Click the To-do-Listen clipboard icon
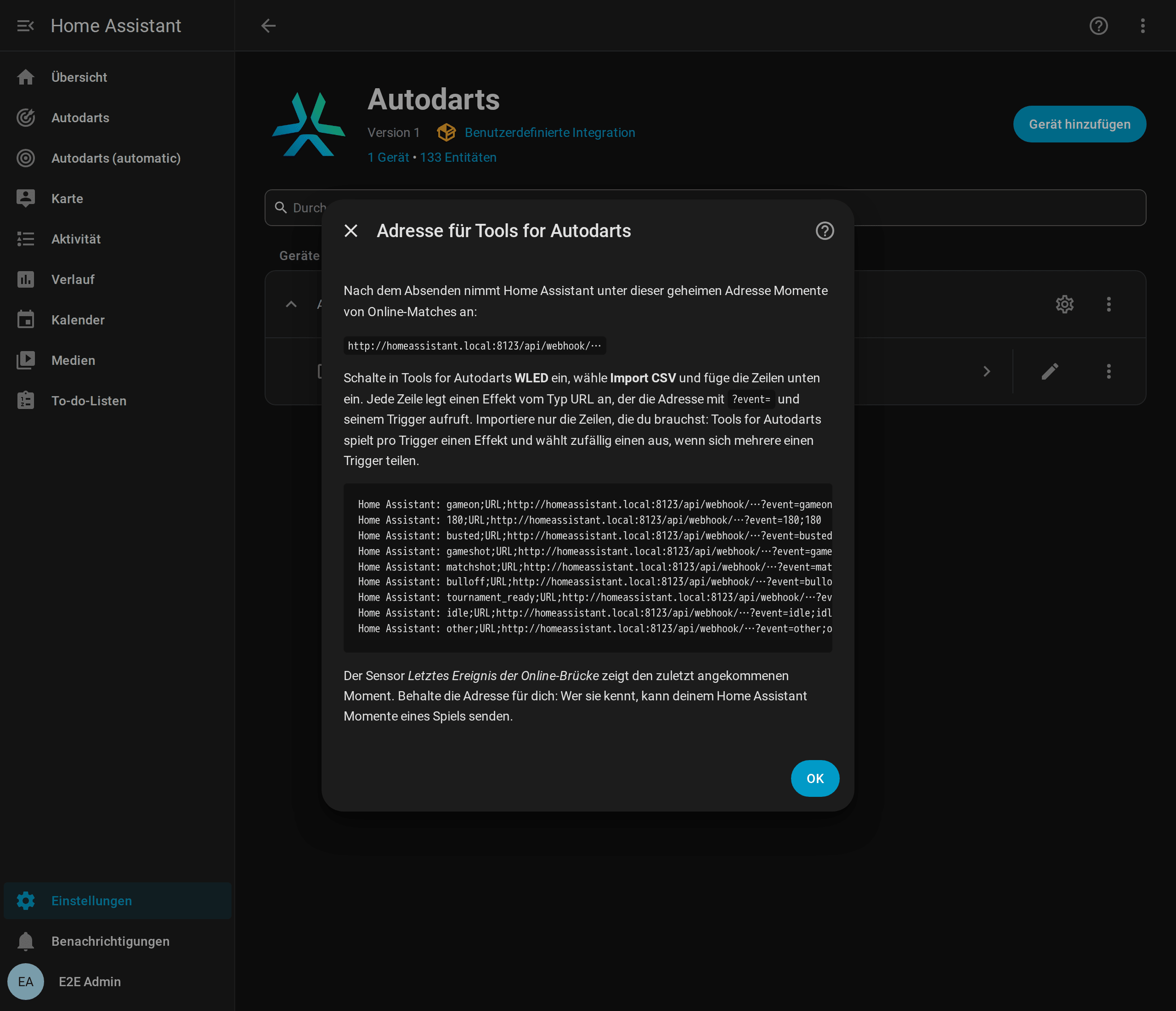1176x1011 pixels. (26, 401)
